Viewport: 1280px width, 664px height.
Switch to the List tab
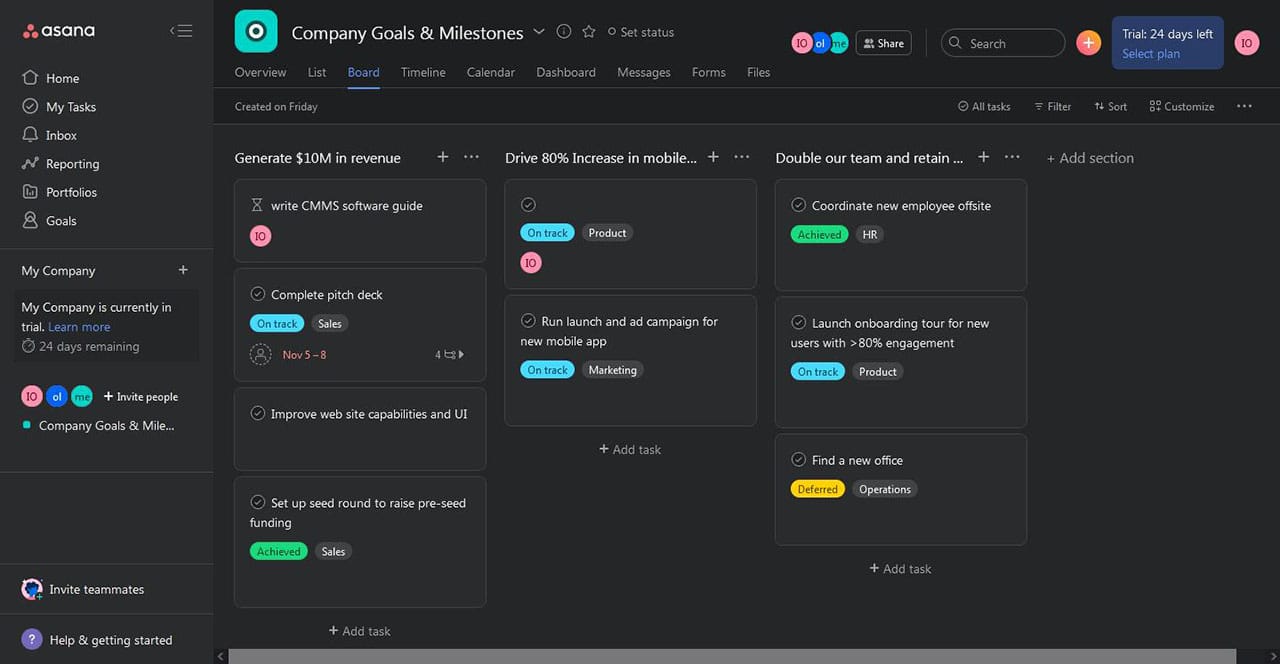point(317,72)
